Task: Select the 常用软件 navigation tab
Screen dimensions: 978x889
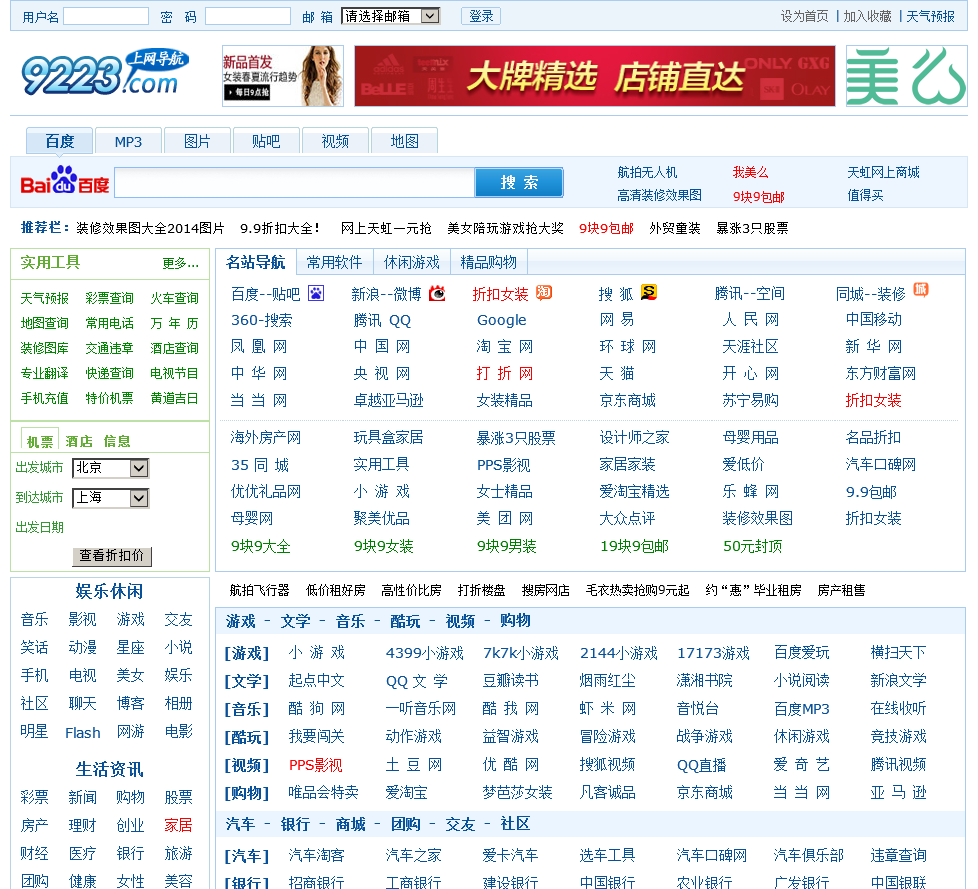Action: coord(334,262)
